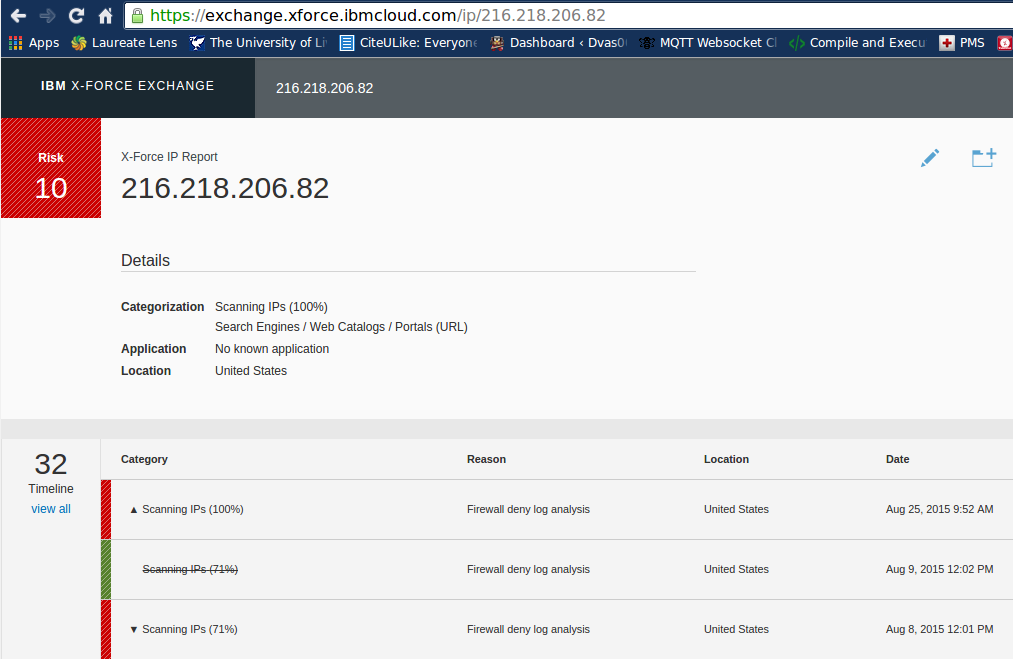Click the view all timeline link
Viewport: 1013px width, 659px height.
51,509
